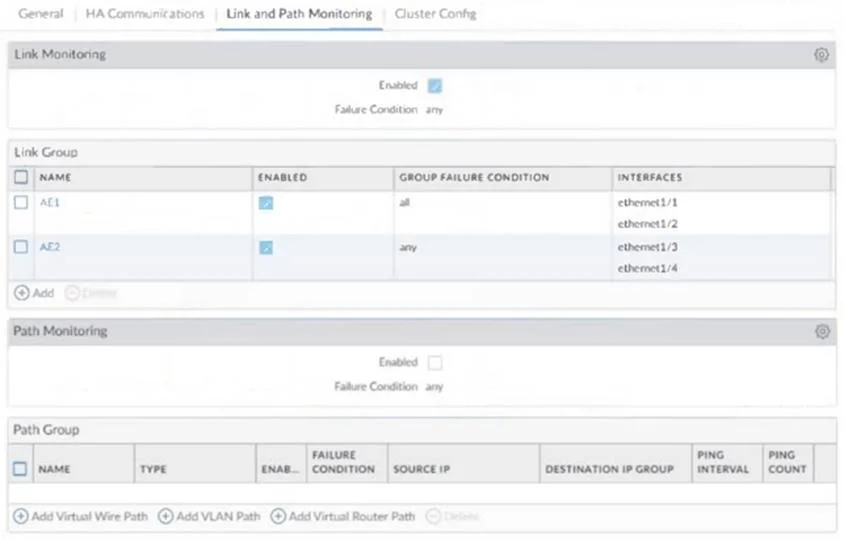
Task: Sort by Group Failure Condition column header
Action: (474, 177)
